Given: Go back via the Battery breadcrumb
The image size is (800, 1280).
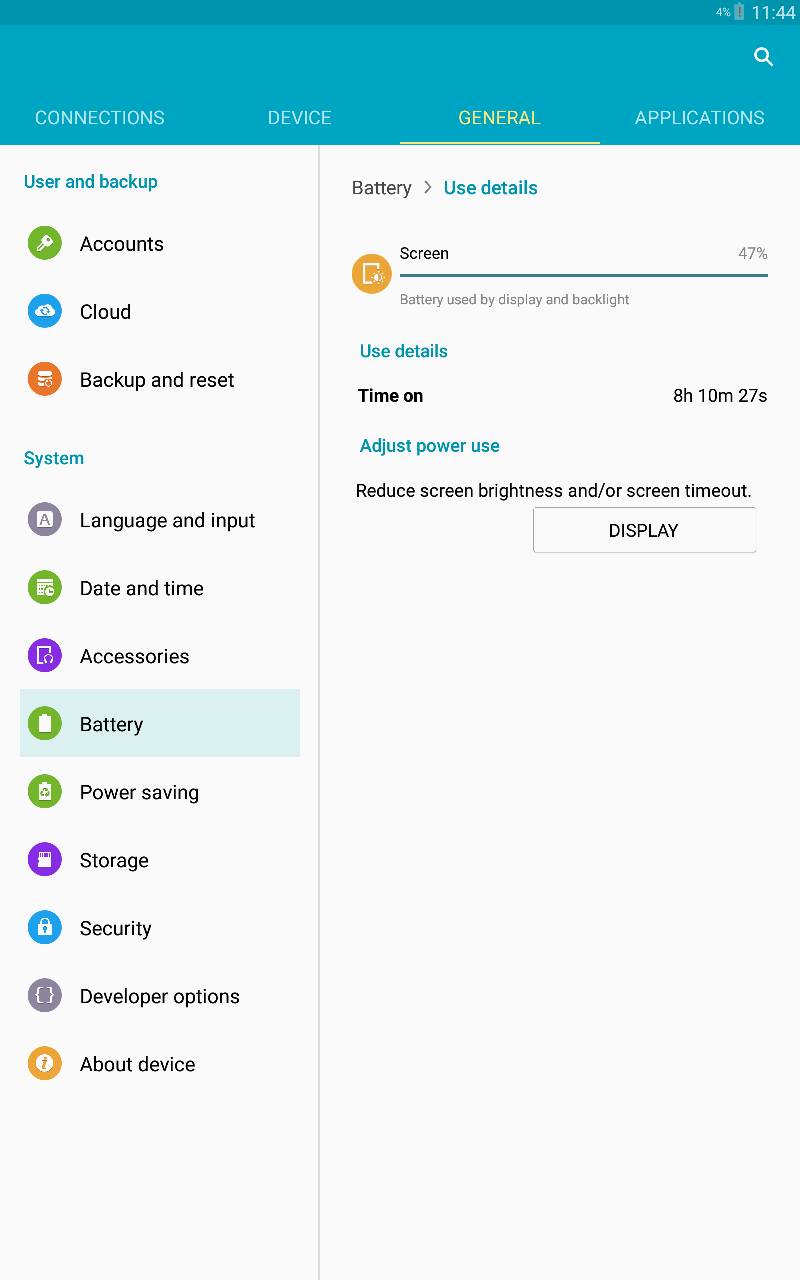Looking at the screenshot, I should 381,188.
